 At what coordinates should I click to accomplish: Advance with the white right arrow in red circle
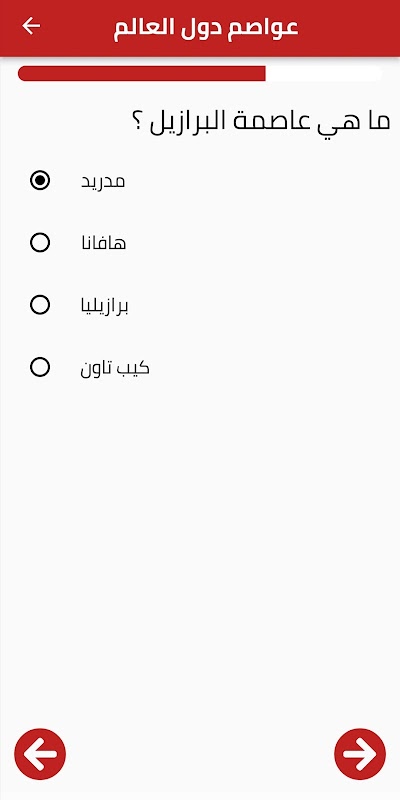360,754
